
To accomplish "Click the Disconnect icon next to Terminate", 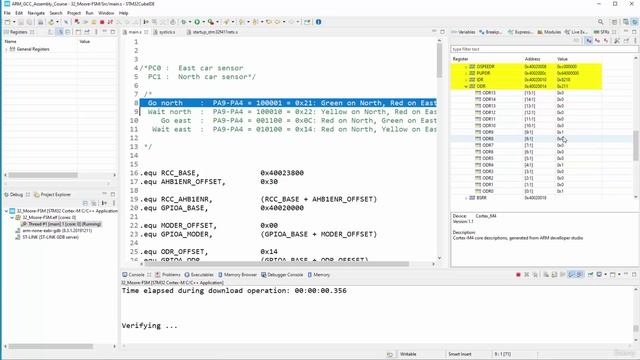I will coord(110,22).
